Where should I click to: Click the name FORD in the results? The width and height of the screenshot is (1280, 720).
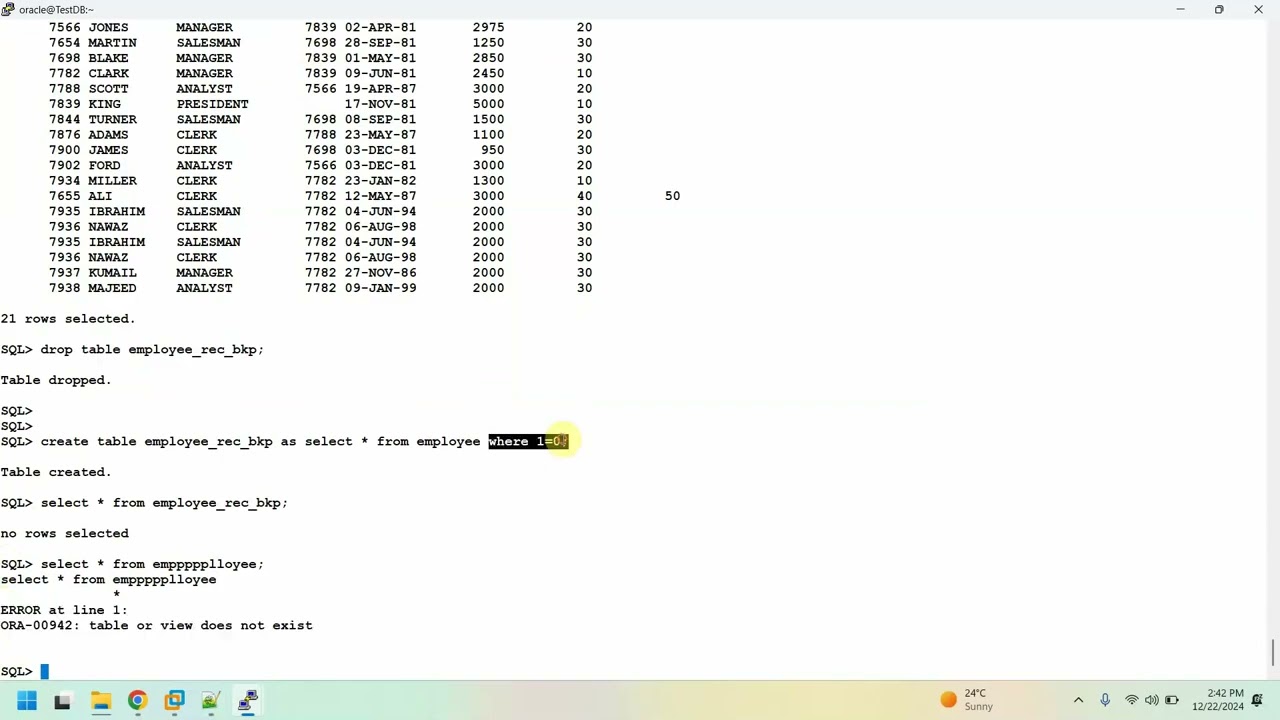pos(104,165)
